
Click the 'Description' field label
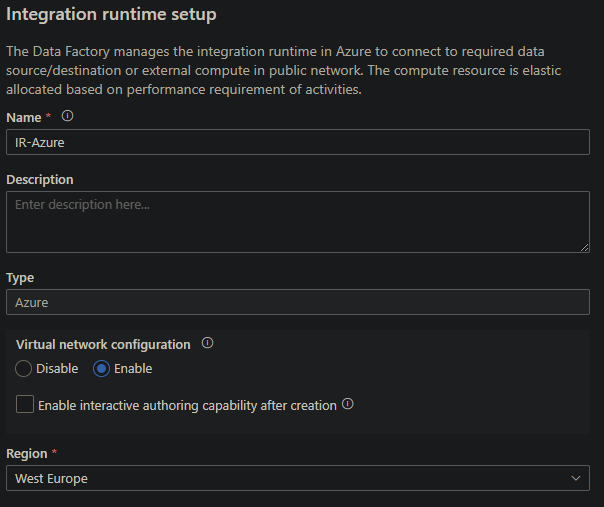pos(40,180)
